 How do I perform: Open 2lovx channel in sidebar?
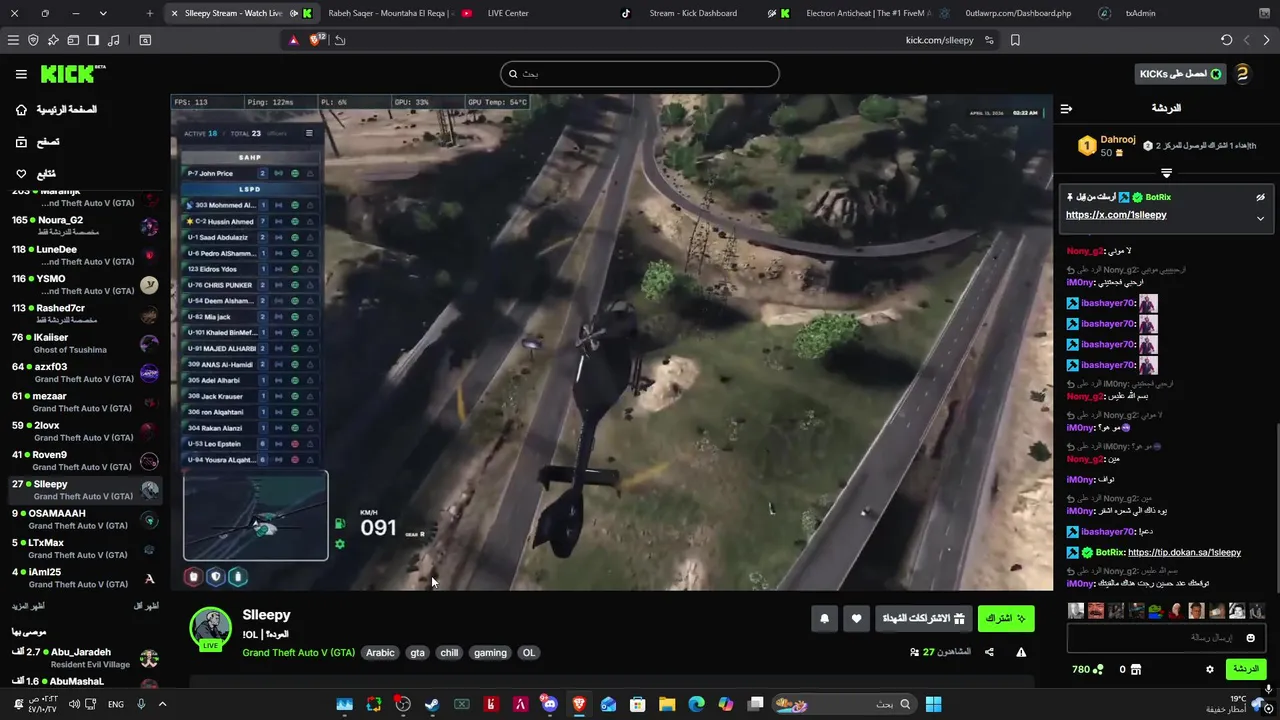pos(85,431)
